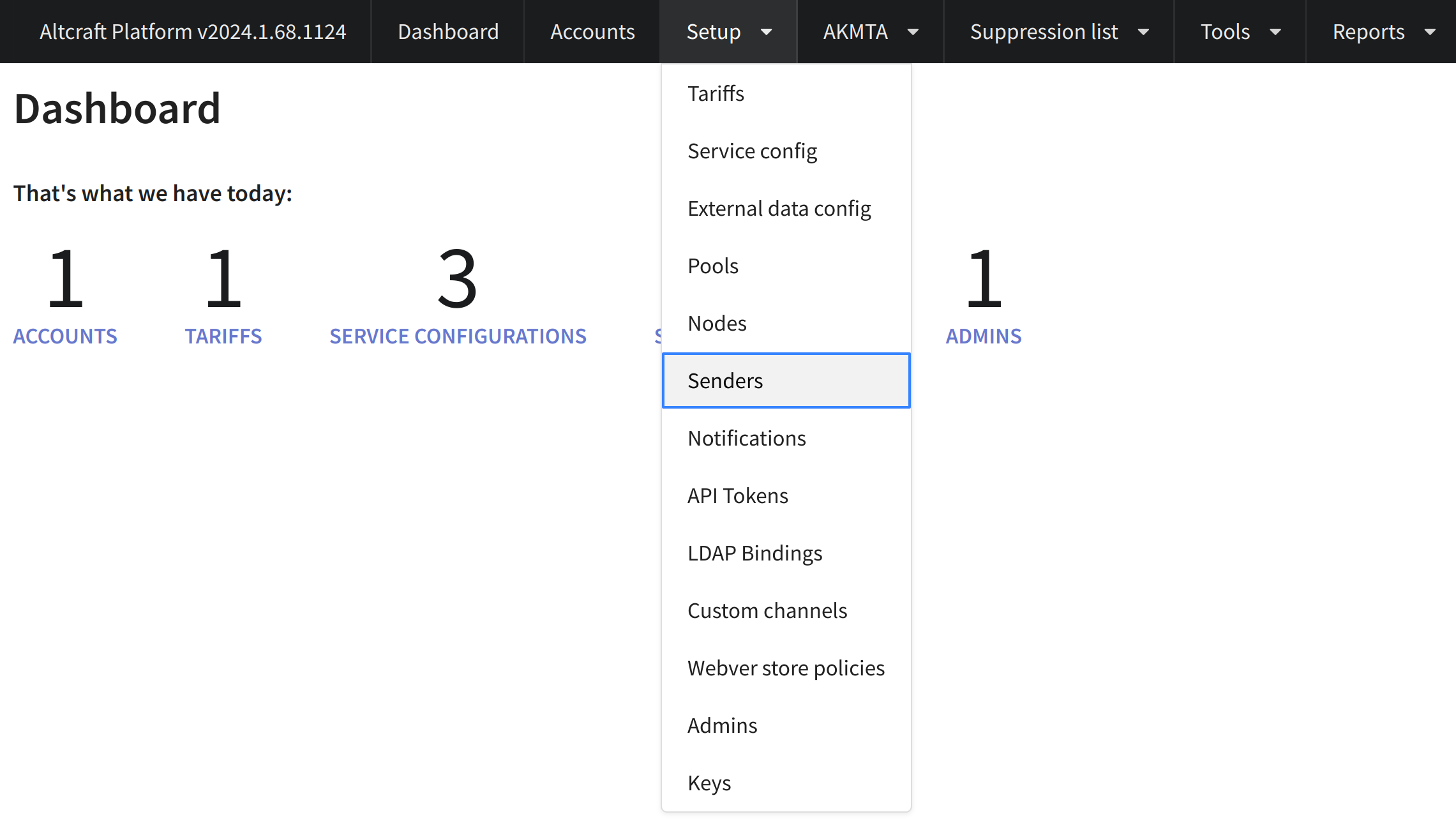Click "That's what we have today:" text

[x=153, y=193]
